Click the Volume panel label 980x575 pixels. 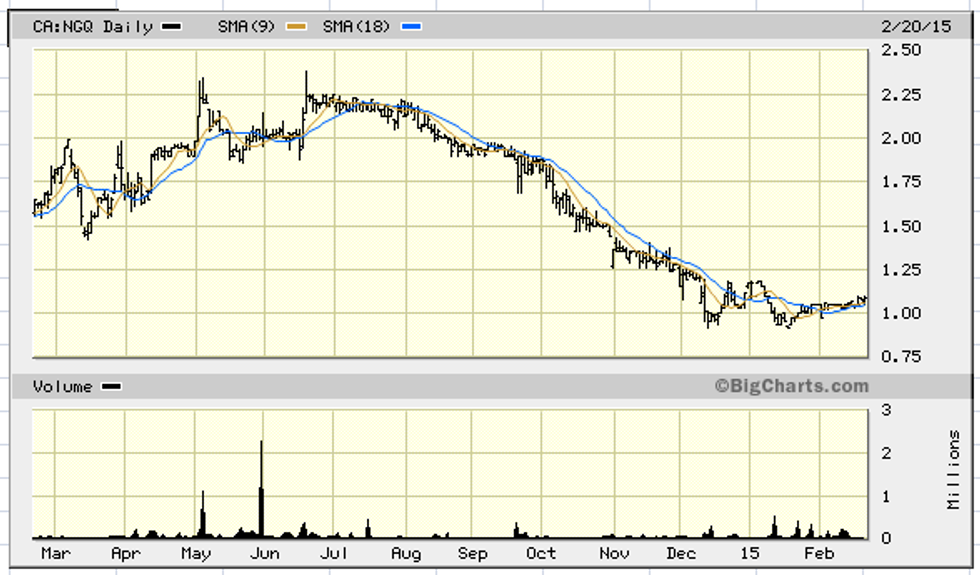pos(62,387)
